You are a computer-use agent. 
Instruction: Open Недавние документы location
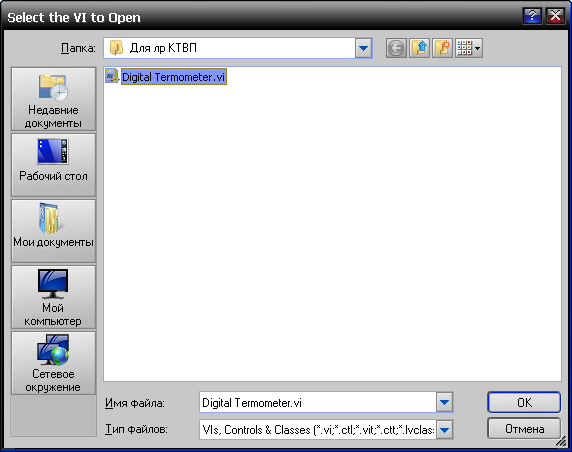[53, 99]
